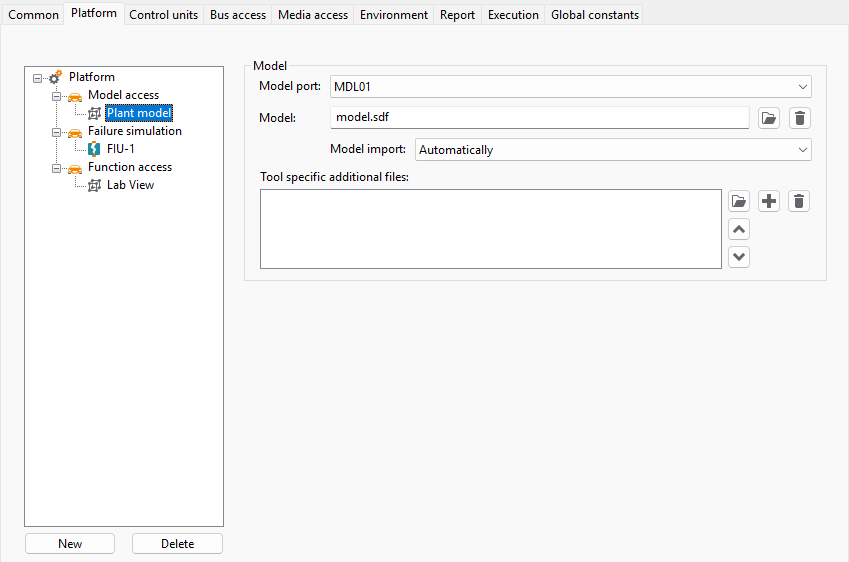Add an additional file with the plus icon

[769, 201]
